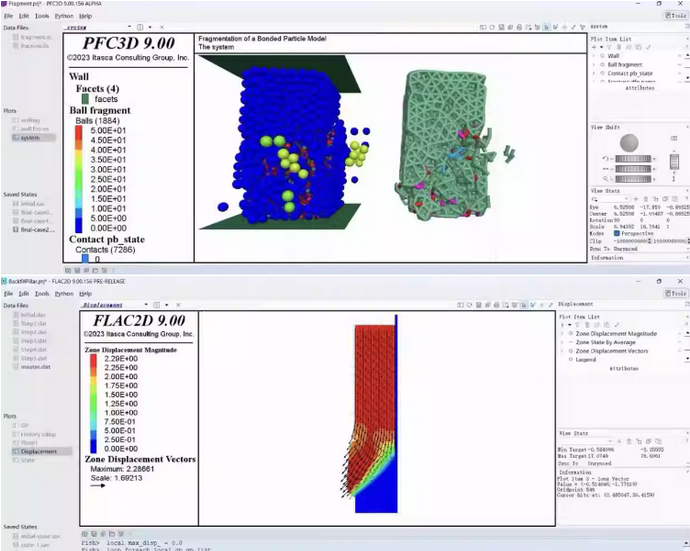Viewport: 690px width, 551px height.
Task: Click the View Shift rotation sphere
Action: pos(629,143)
